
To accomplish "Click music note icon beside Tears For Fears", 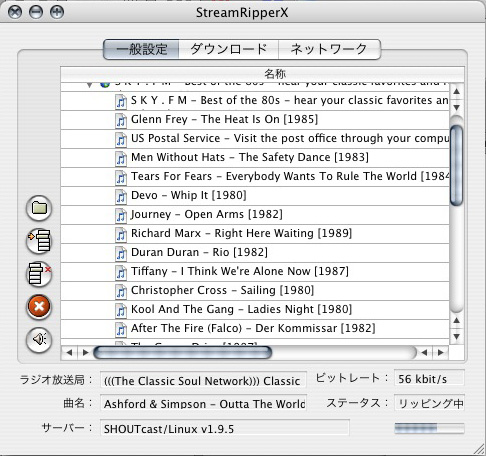I will pyautogui.click(x=121, y=177).
